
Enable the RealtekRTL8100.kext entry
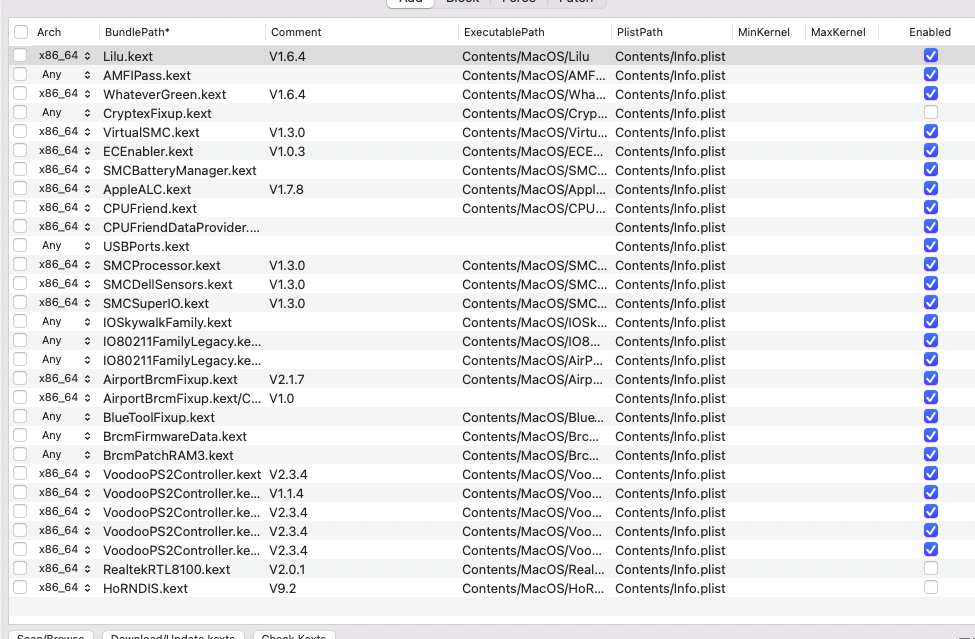(x=930, y=568)
